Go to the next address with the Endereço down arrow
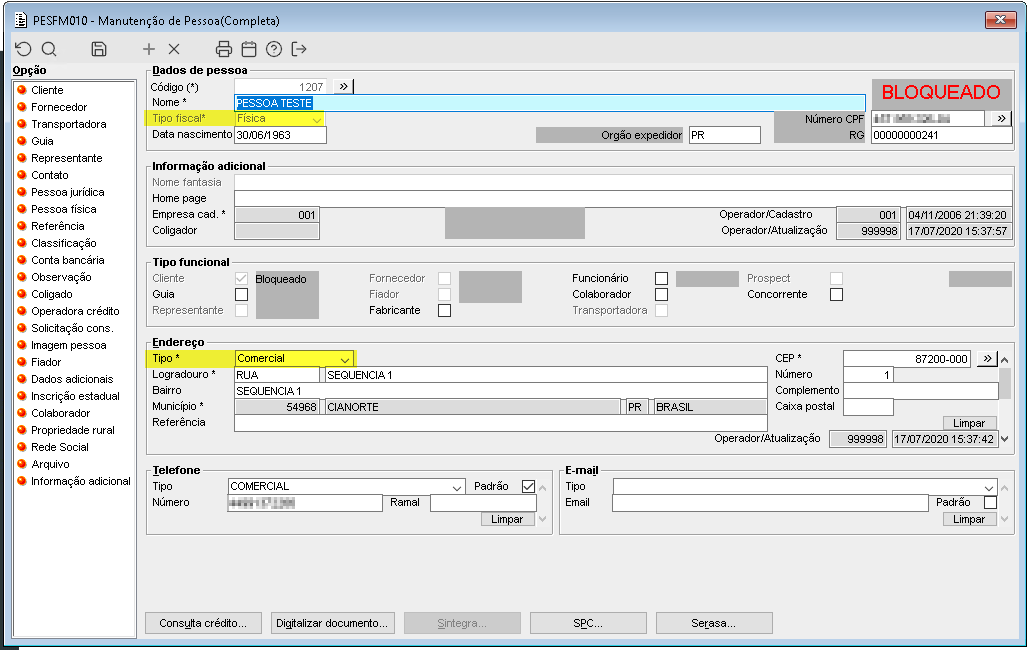The image size is (1027, 650). tap(1004, 439)
